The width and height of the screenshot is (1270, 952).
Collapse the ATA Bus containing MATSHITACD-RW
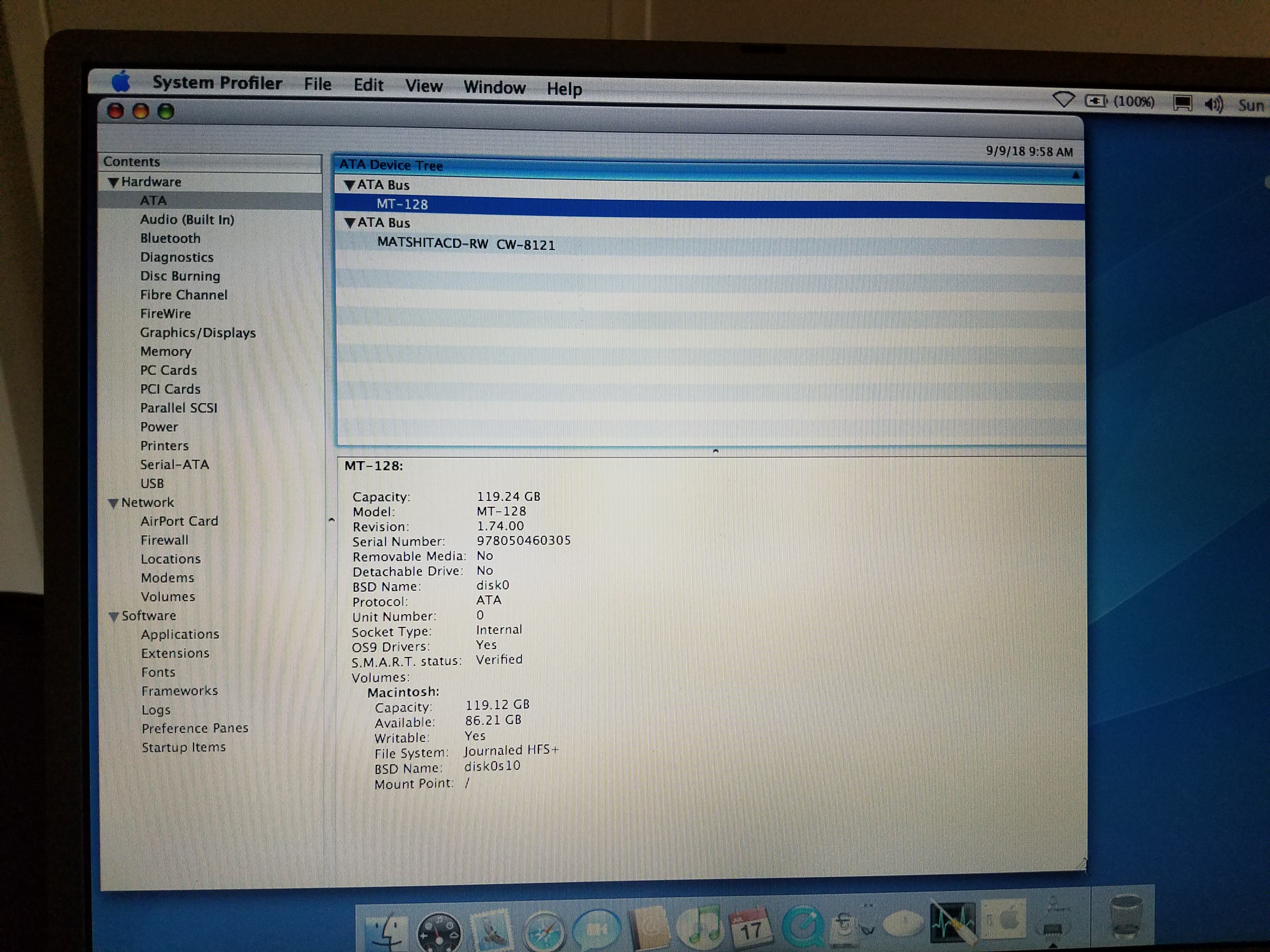(x=350, y=223)
